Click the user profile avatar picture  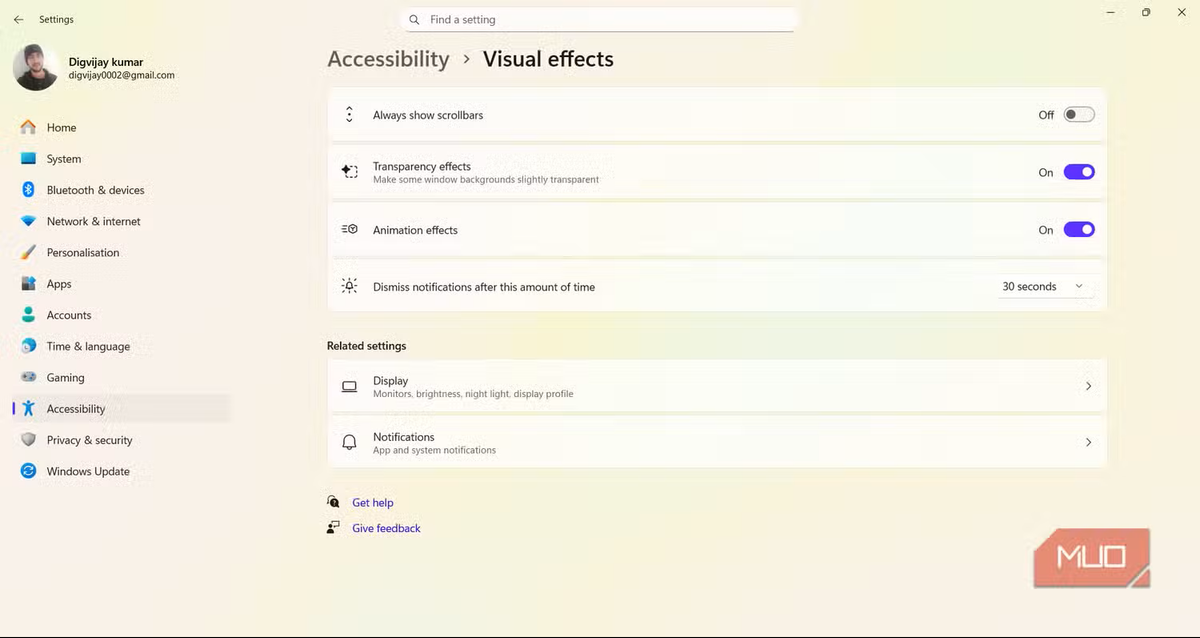(36, 67)
